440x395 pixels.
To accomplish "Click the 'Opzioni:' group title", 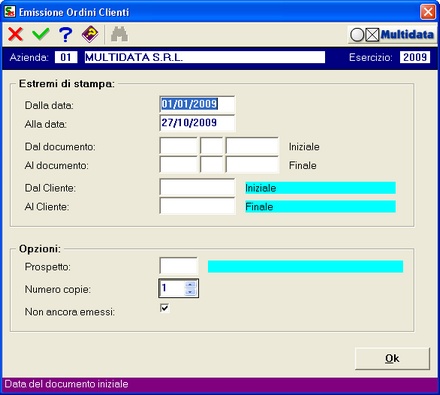I will tap(40, 249).
